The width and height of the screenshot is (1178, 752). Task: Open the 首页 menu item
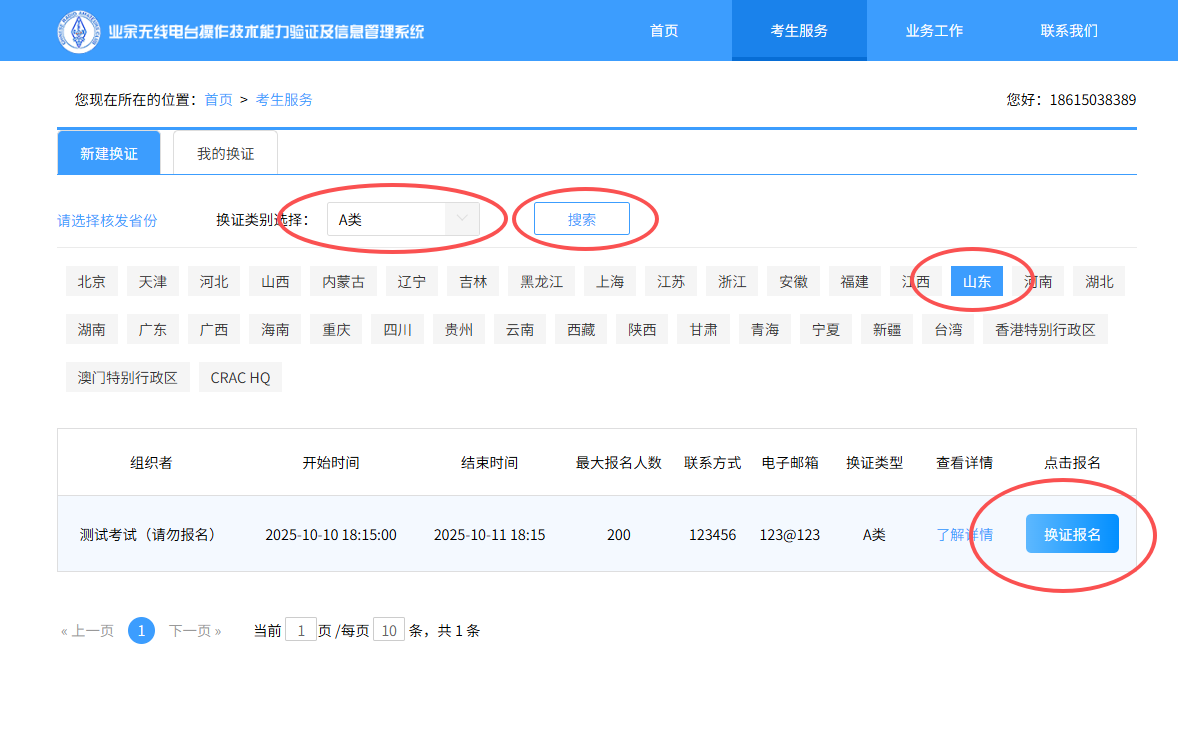pyautogui.click(x=663, y=30)
